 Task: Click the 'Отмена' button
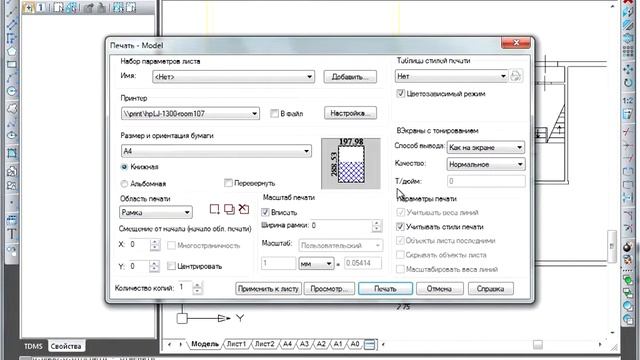[x=439, y=289]
